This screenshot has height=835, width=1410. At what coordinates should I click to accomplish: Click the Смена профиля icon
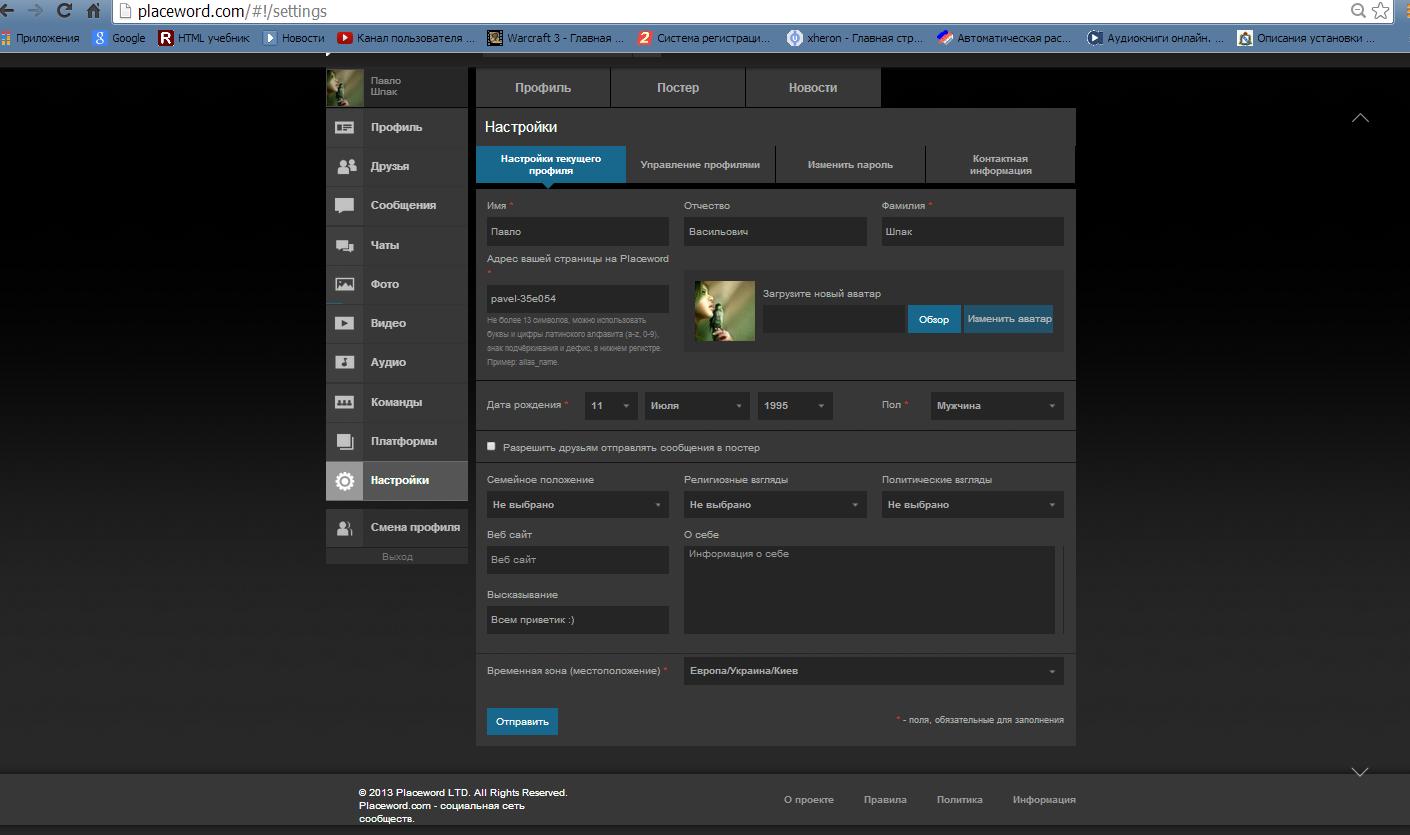[345, 528]
